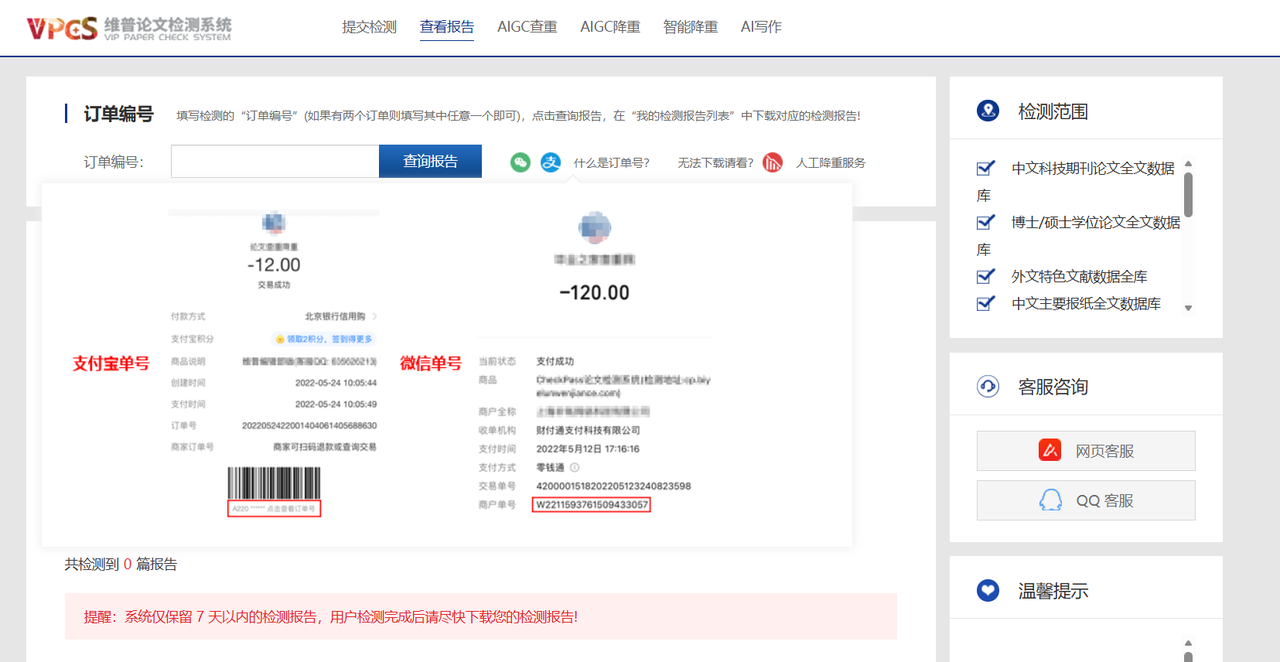1280x662 pixels.
Task: Click the green WeChat icon
Action: pyautogui.click(x=520, y=162)
